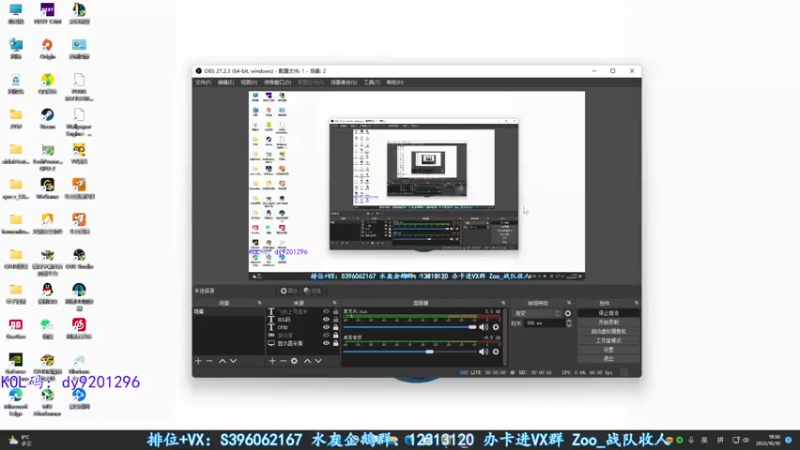Open the GeForce Experience desktop shortcut

(16, 363)
